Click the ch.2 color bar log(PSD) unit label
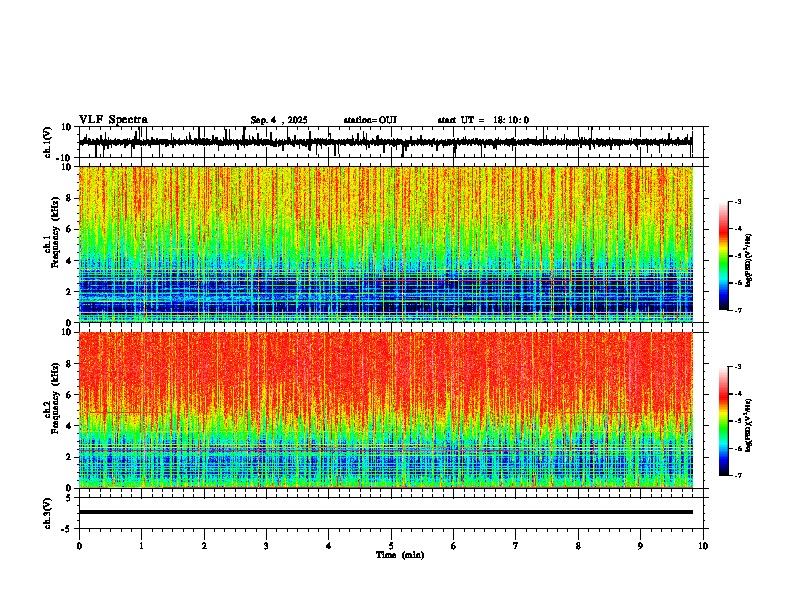Viewport: 792px width, 612px height. (x=749, y=425)
